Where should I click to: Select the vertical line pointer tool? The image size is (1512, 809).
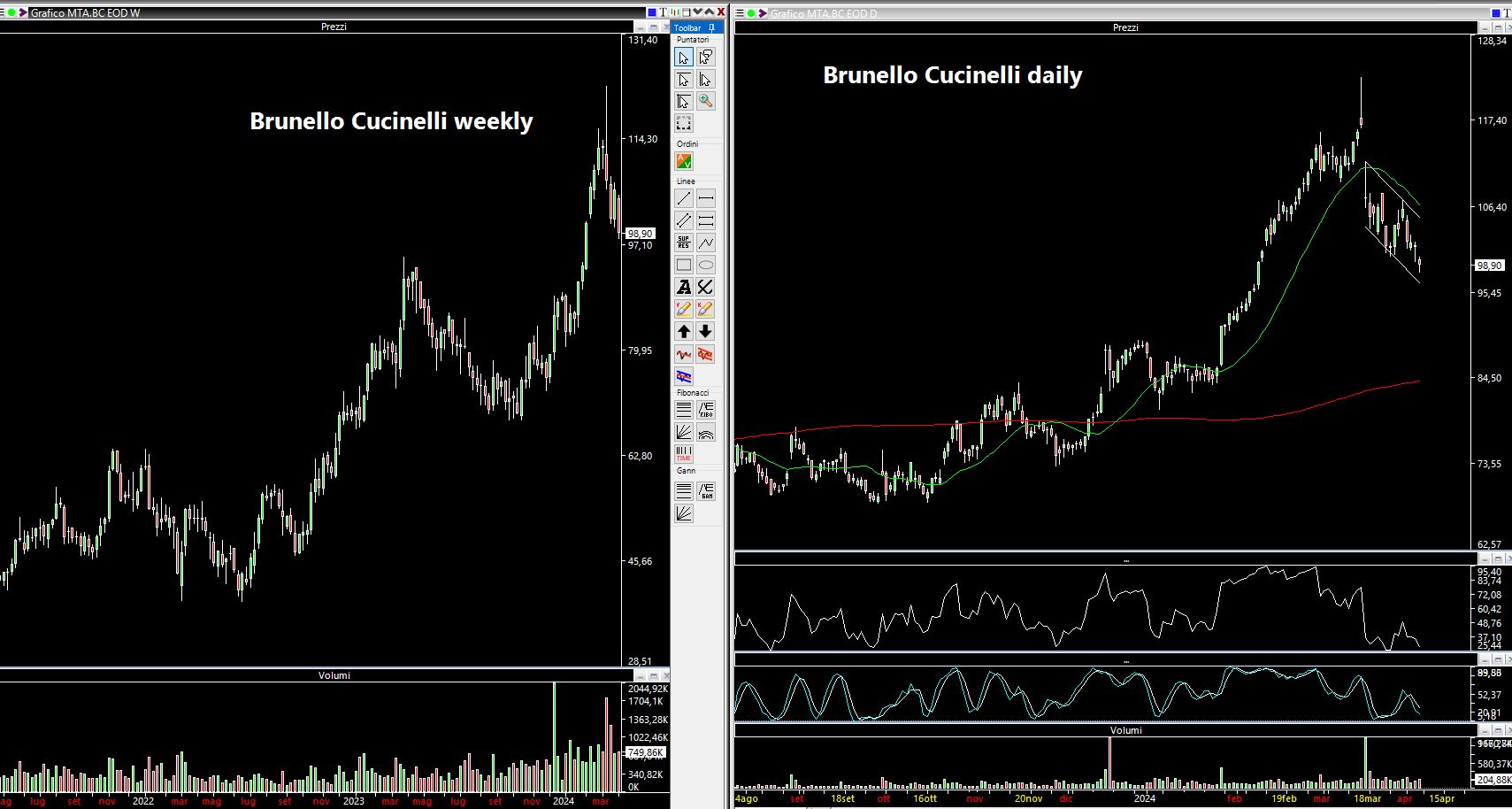tap(706, 80)
